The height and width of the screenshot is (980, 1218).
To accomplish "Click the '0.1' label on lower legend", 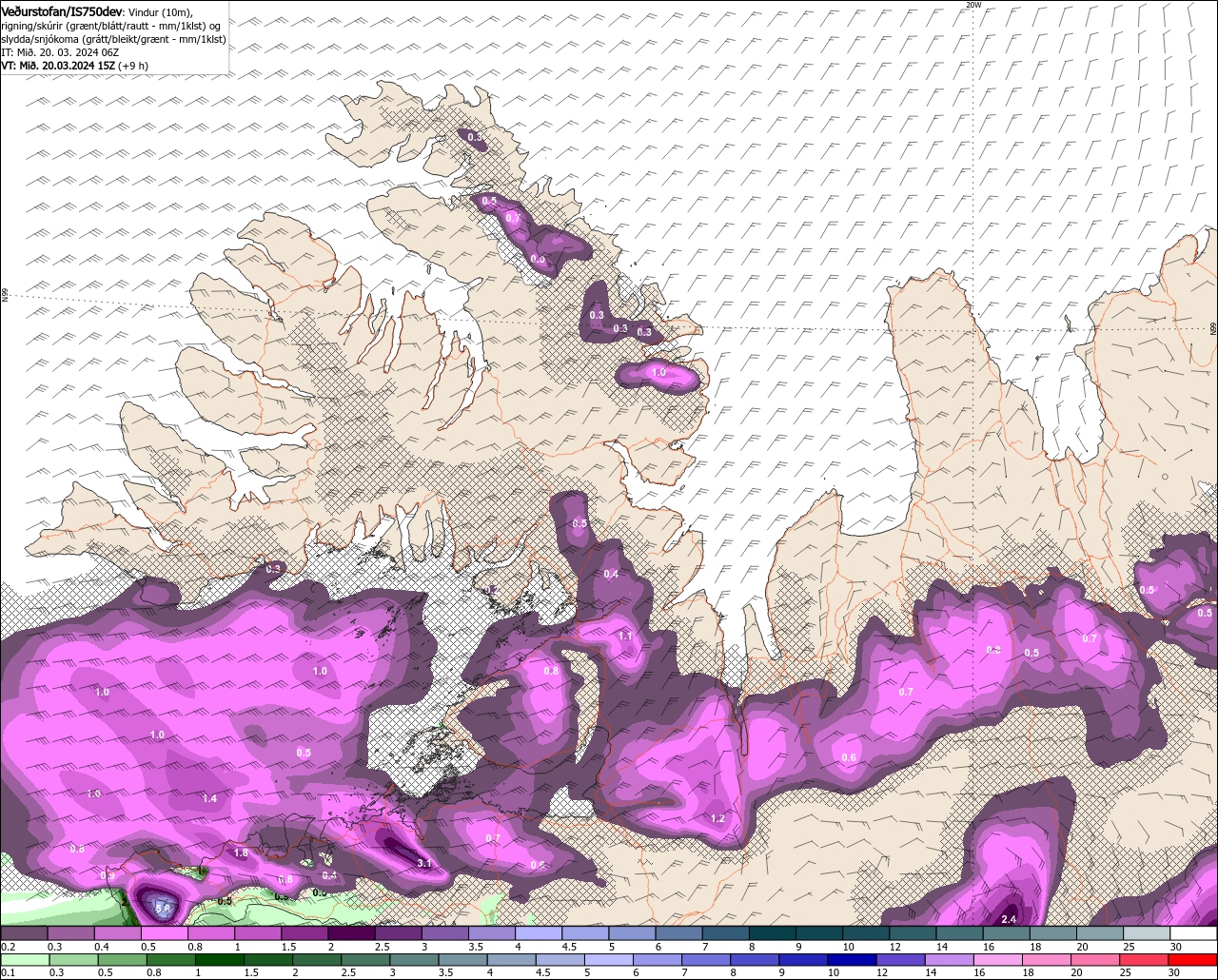I will pos(8,972).
